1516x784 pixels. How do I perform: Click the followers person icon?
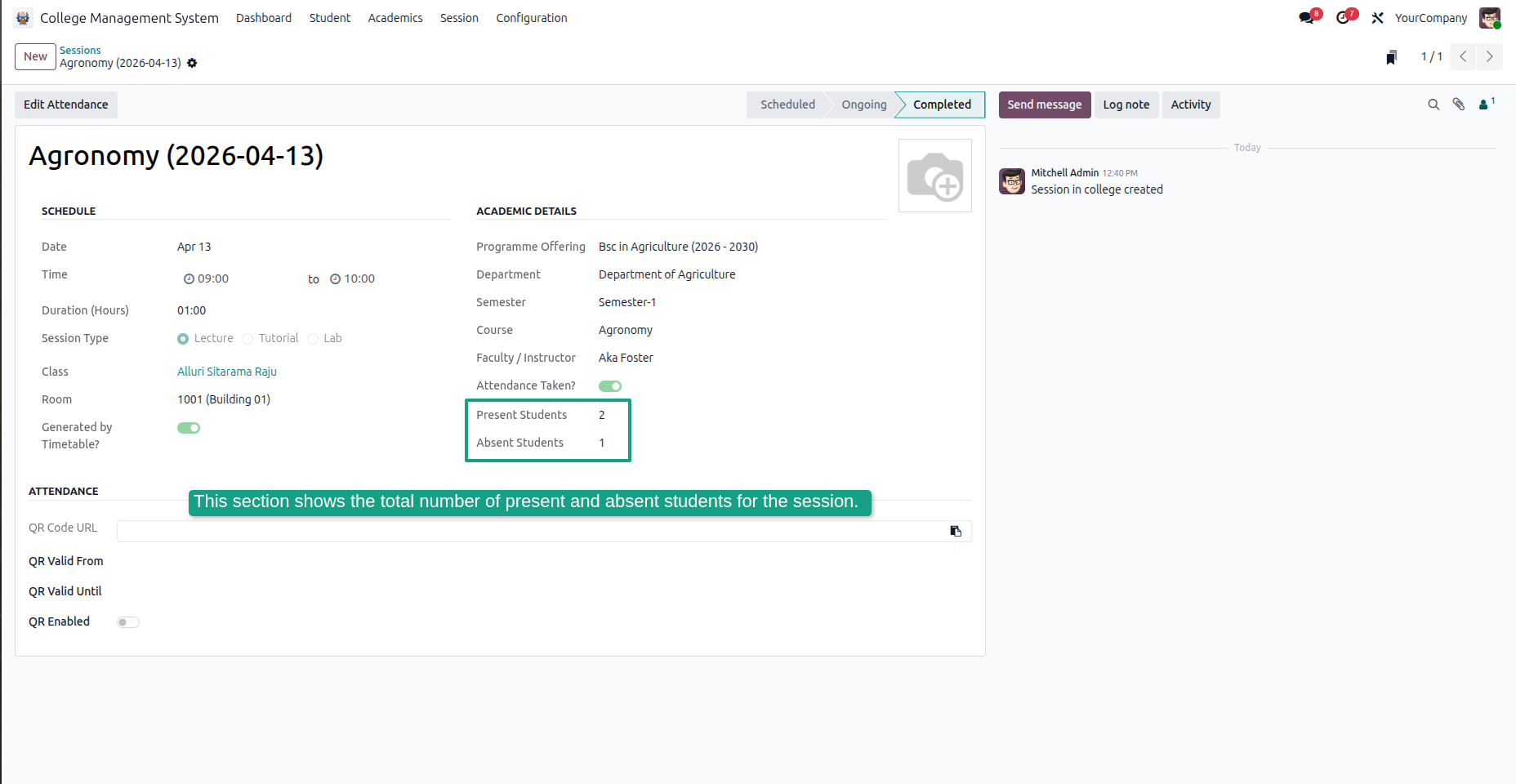coord(1486,104)
